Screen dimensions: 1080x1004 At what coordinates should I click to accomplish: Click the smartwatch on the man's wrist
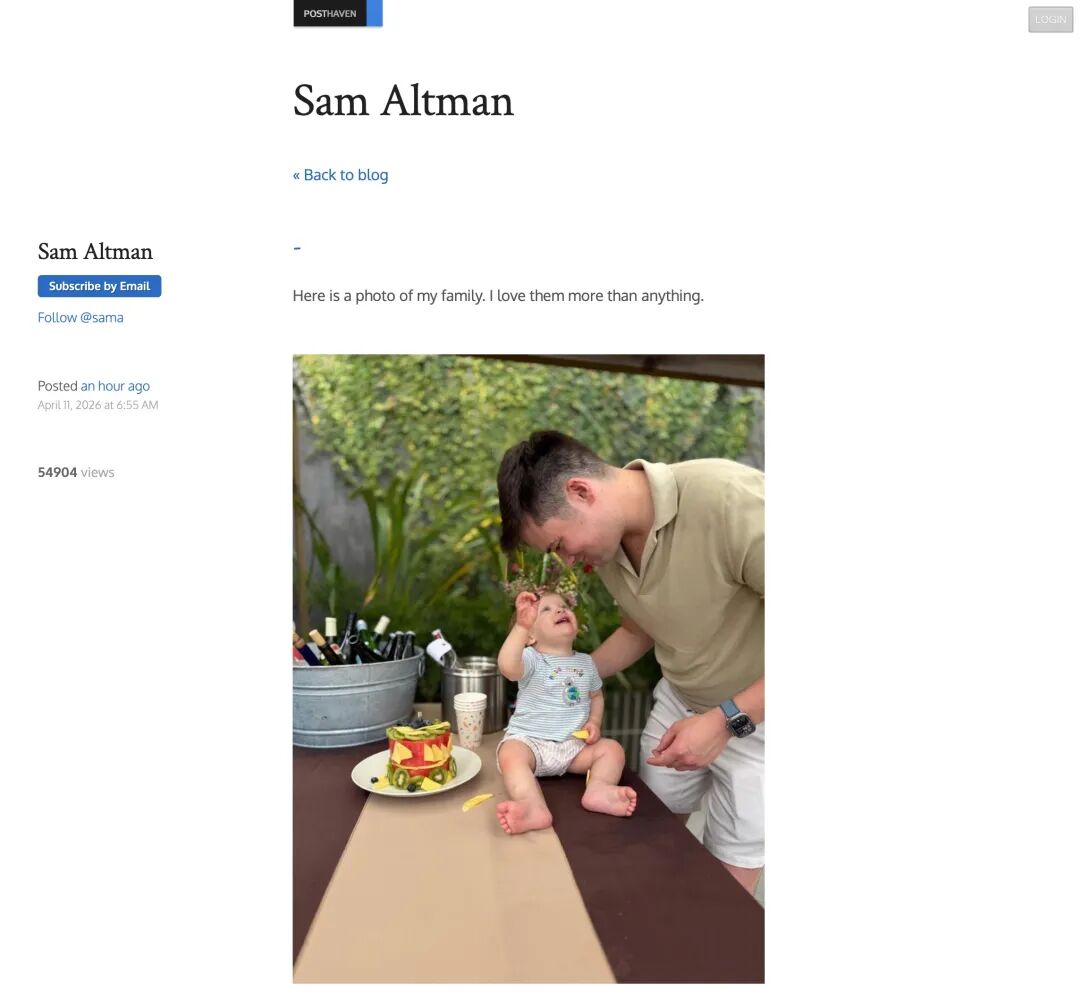[x=738, y=719]
